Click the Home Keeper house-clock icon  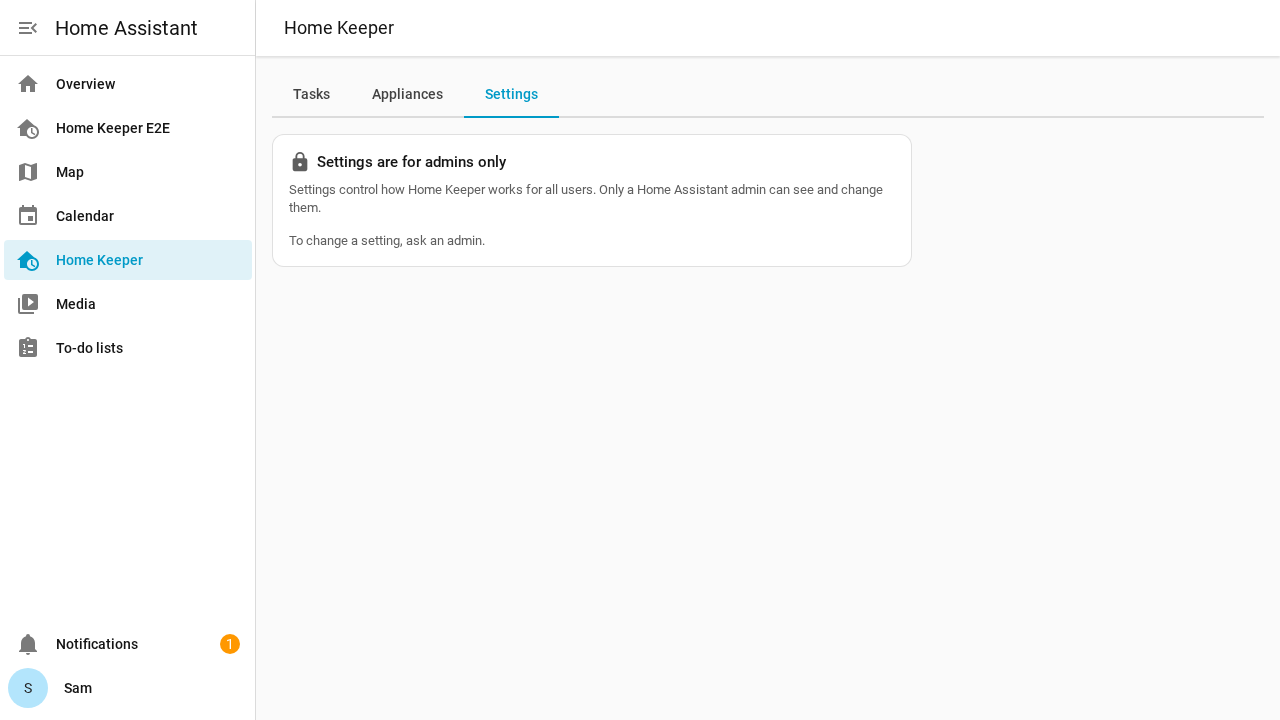point(28,260)
